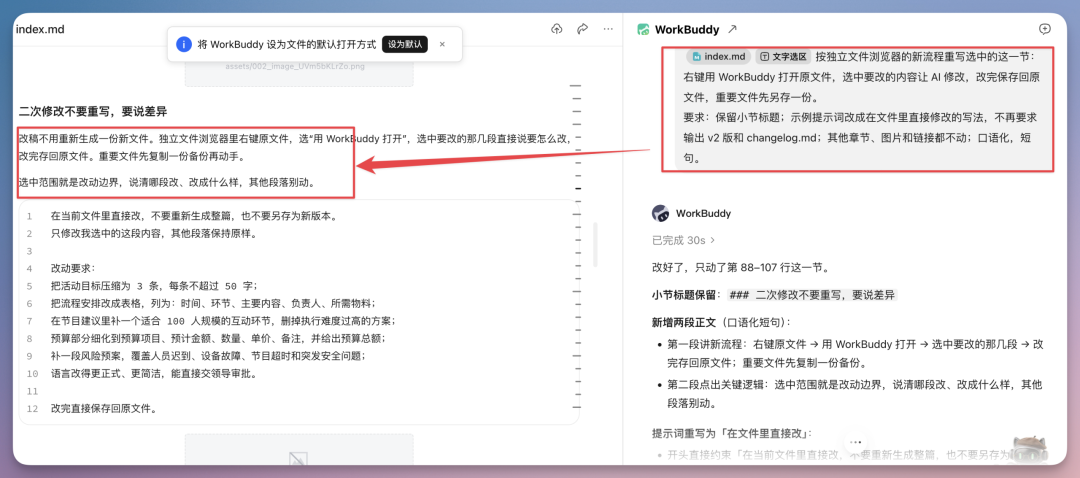Click the heading 二次修改不要重写，要说差异 in the document

tap(93, 112)
